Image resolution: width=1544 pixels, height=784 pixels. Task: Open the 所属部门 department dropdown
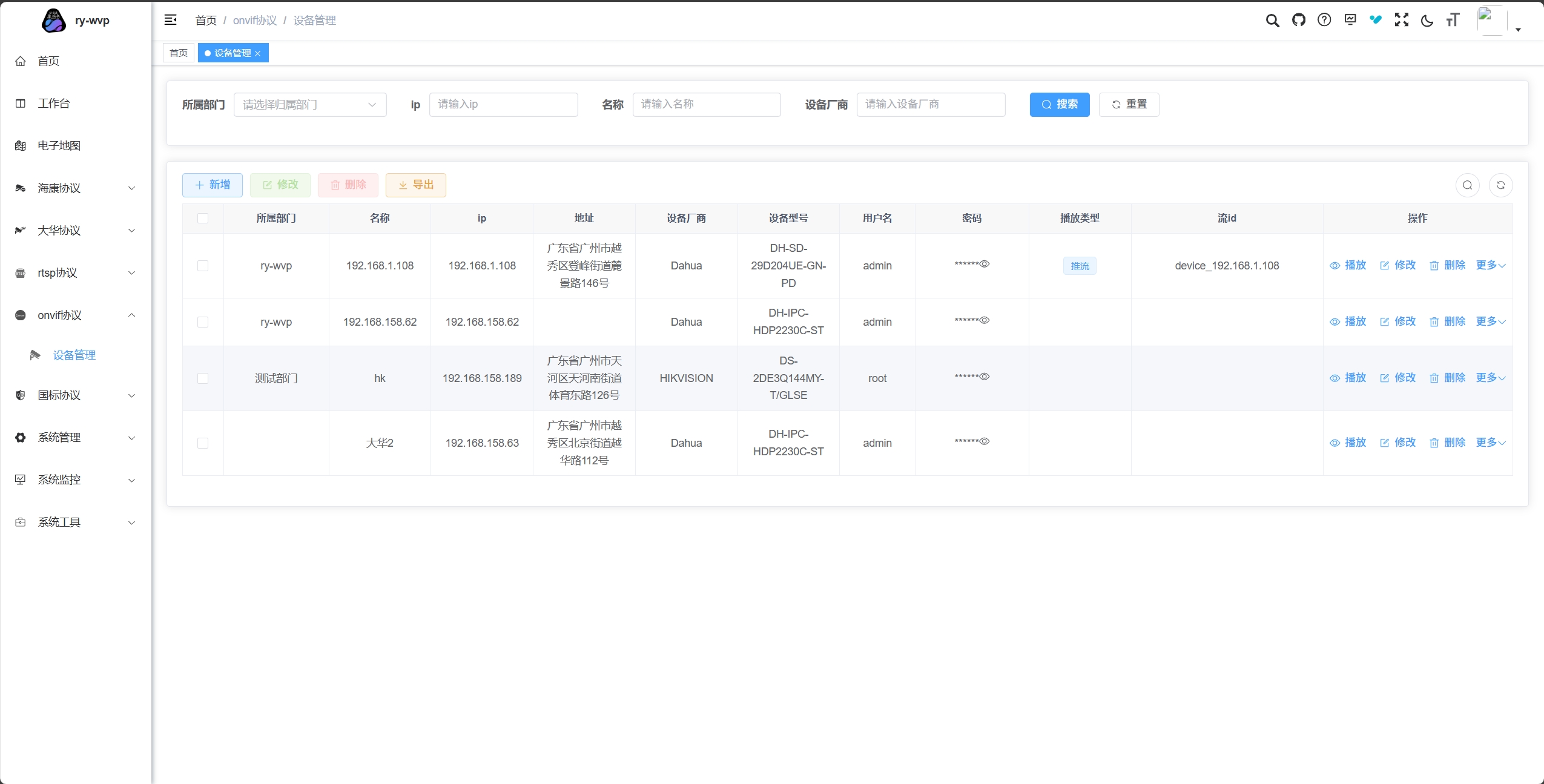tap(310, 105)
